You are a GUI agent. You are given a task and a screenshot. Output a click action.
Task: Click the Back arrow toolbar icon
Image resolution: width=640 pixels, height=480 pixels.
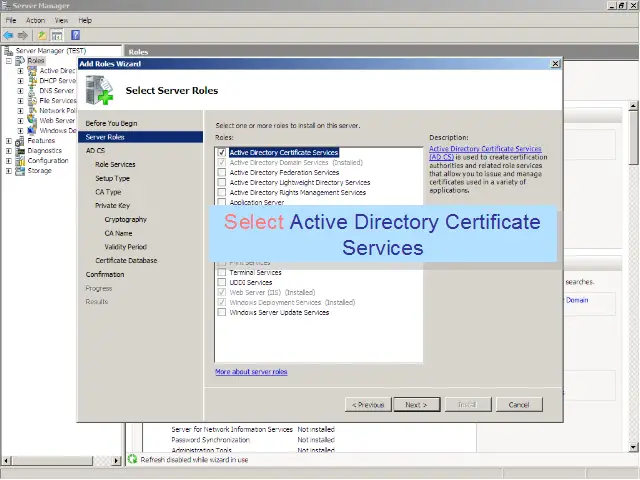pyautogui.click(x=8, y=36)
